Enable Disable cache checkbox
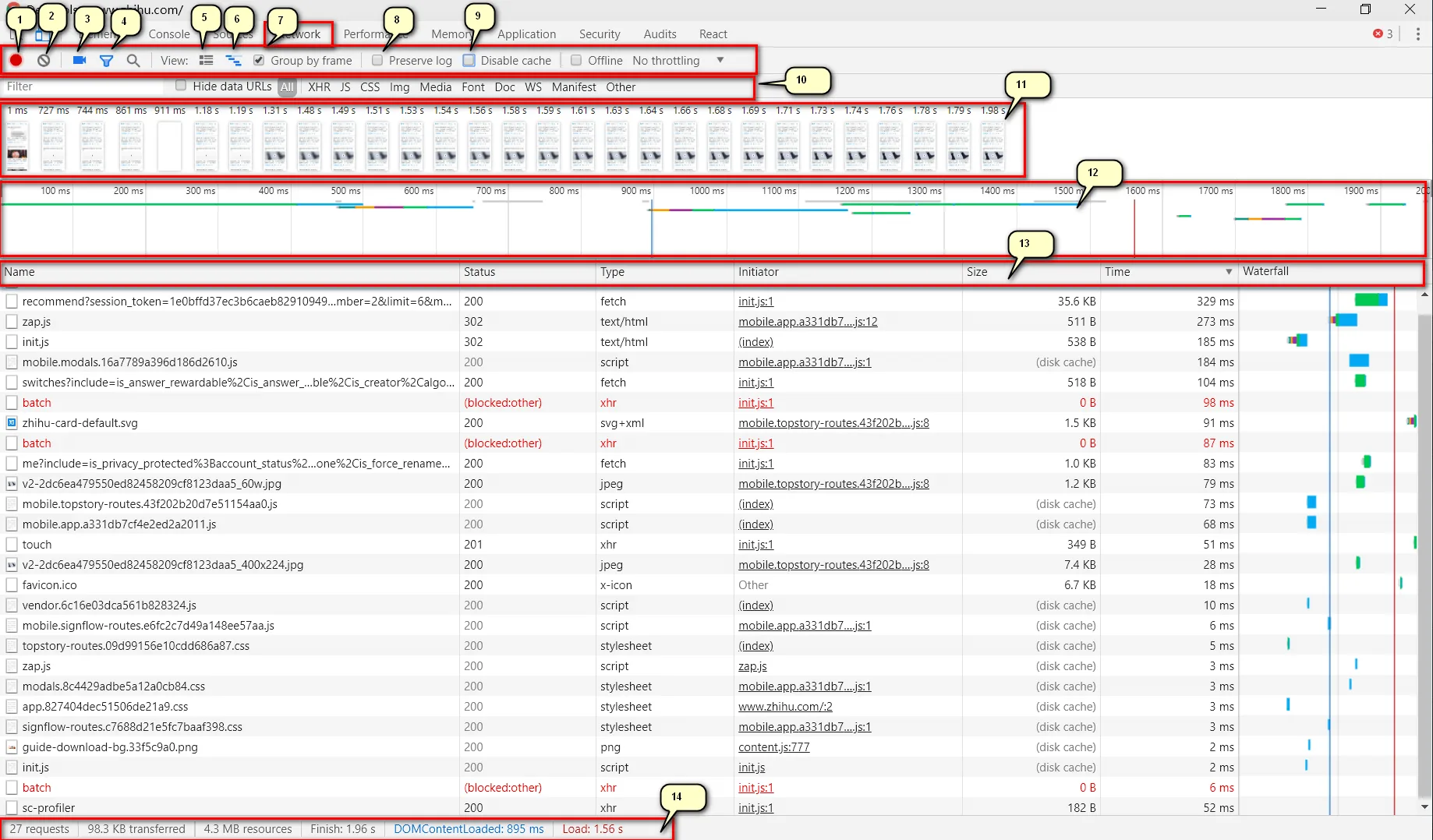 pos(469,60)
